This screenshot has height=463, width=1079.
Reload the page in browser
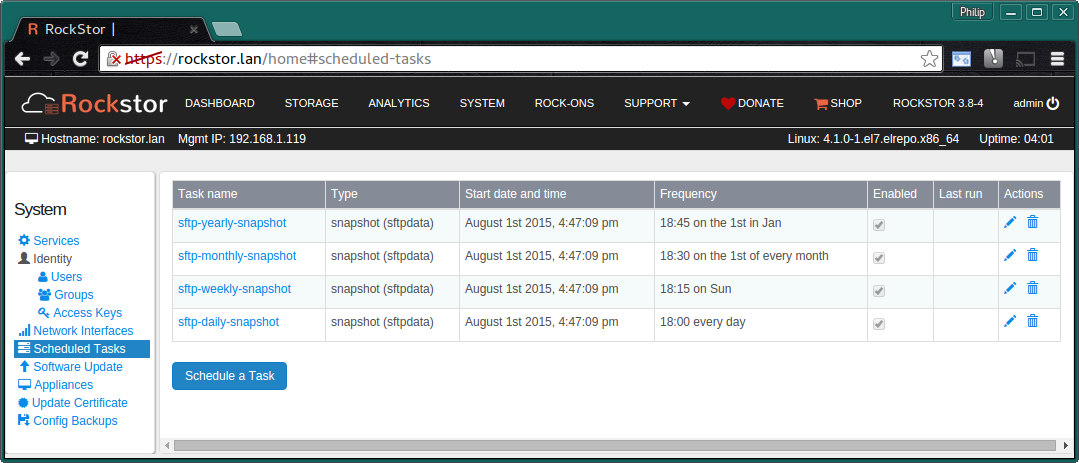click(81, 59)
